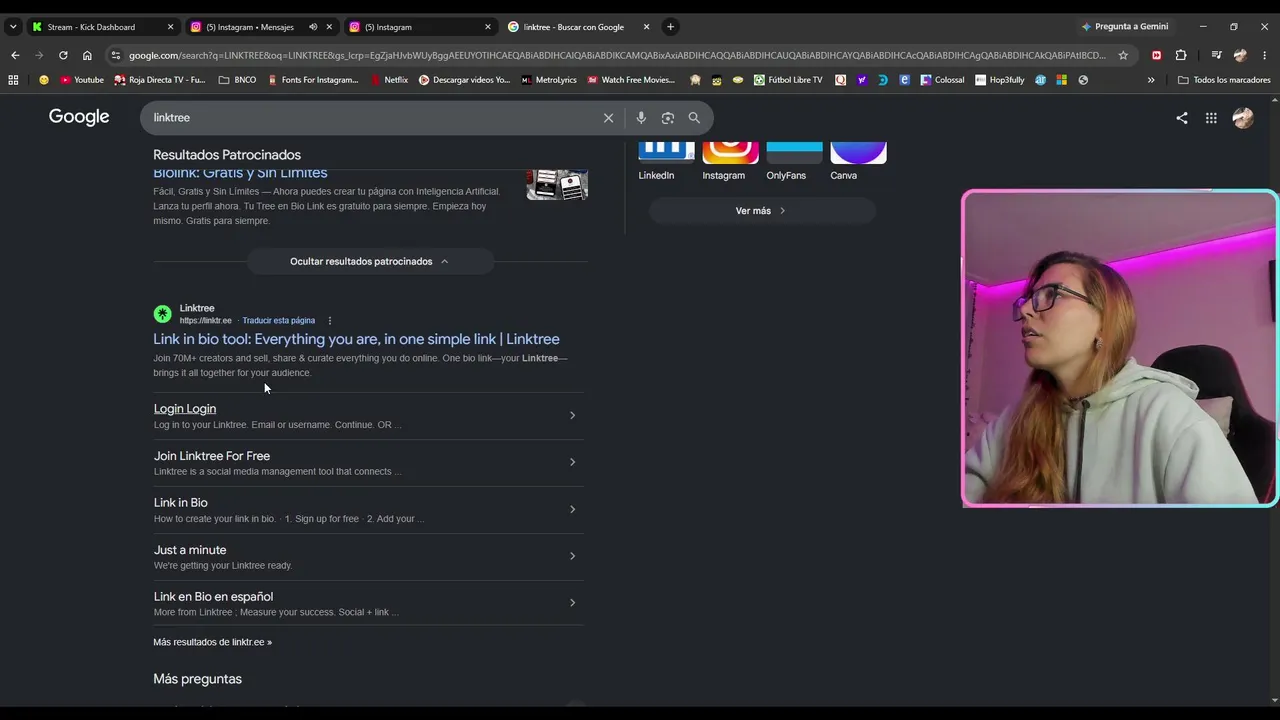
Task: Click the share icon on results page
Action: tap(1182, 118)
